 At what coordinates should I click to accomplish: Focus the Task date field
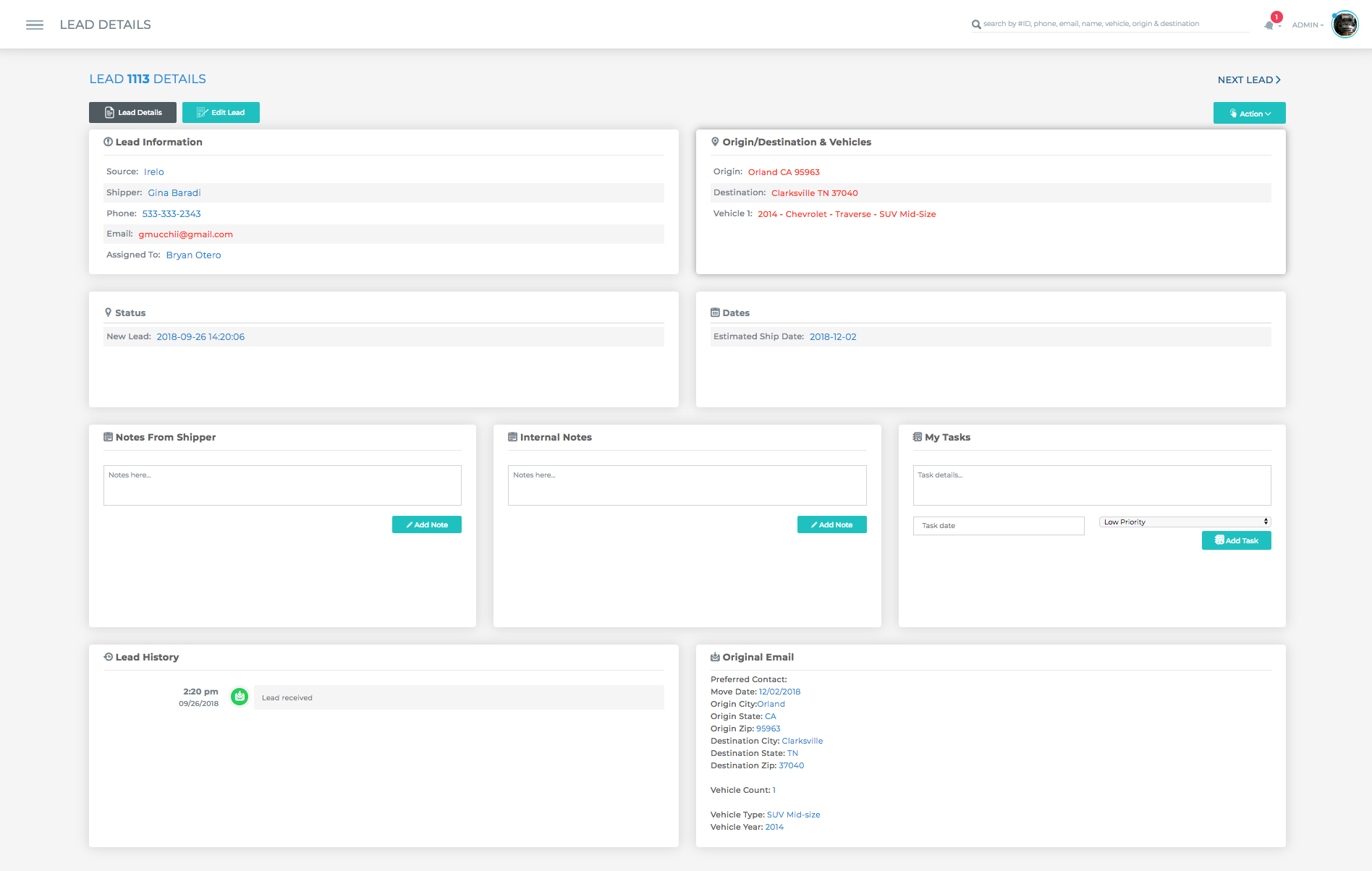tap(999, 526)
